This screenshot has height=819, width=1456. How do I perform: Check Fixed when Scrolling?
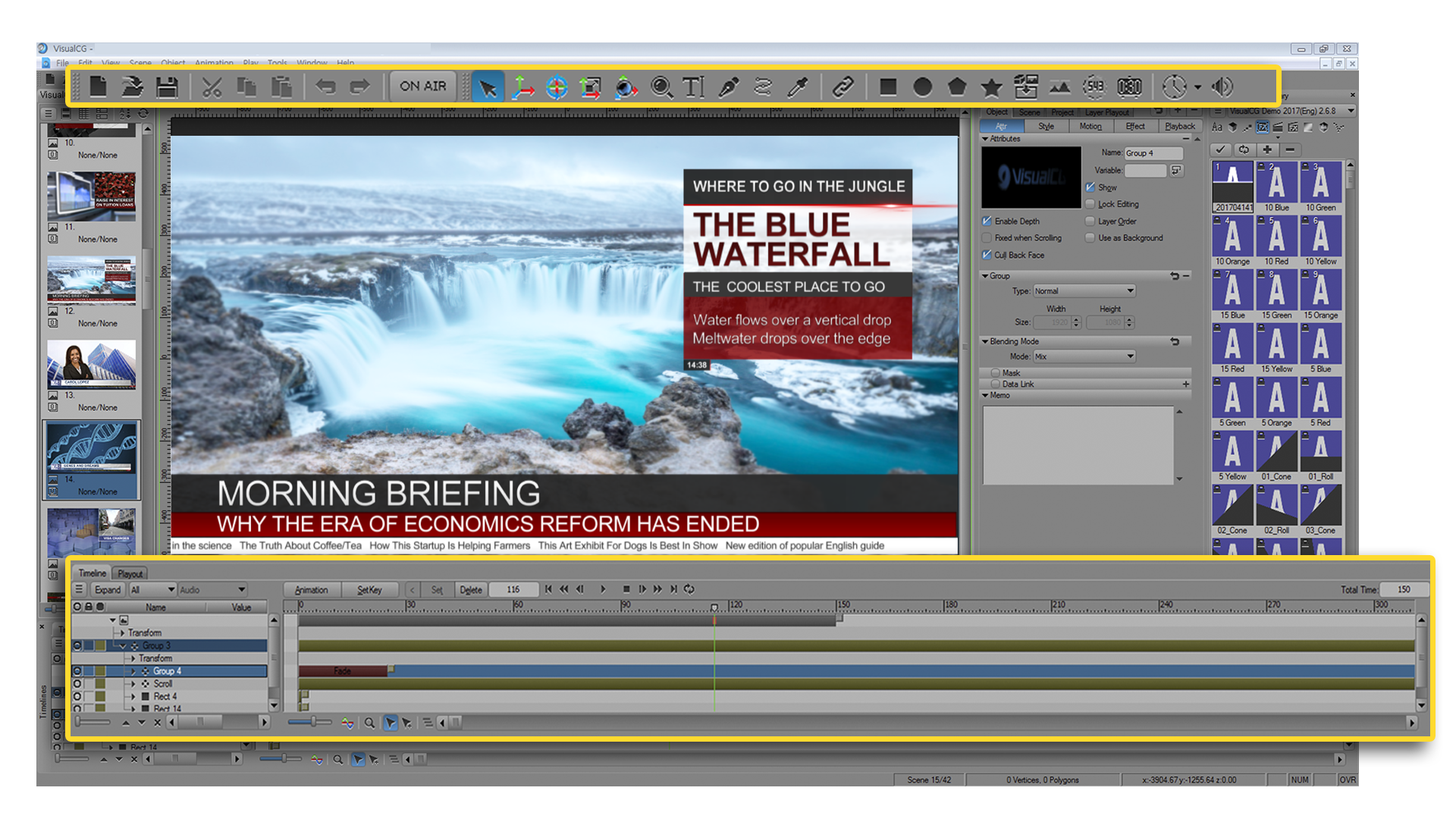(x=987, y=238)
